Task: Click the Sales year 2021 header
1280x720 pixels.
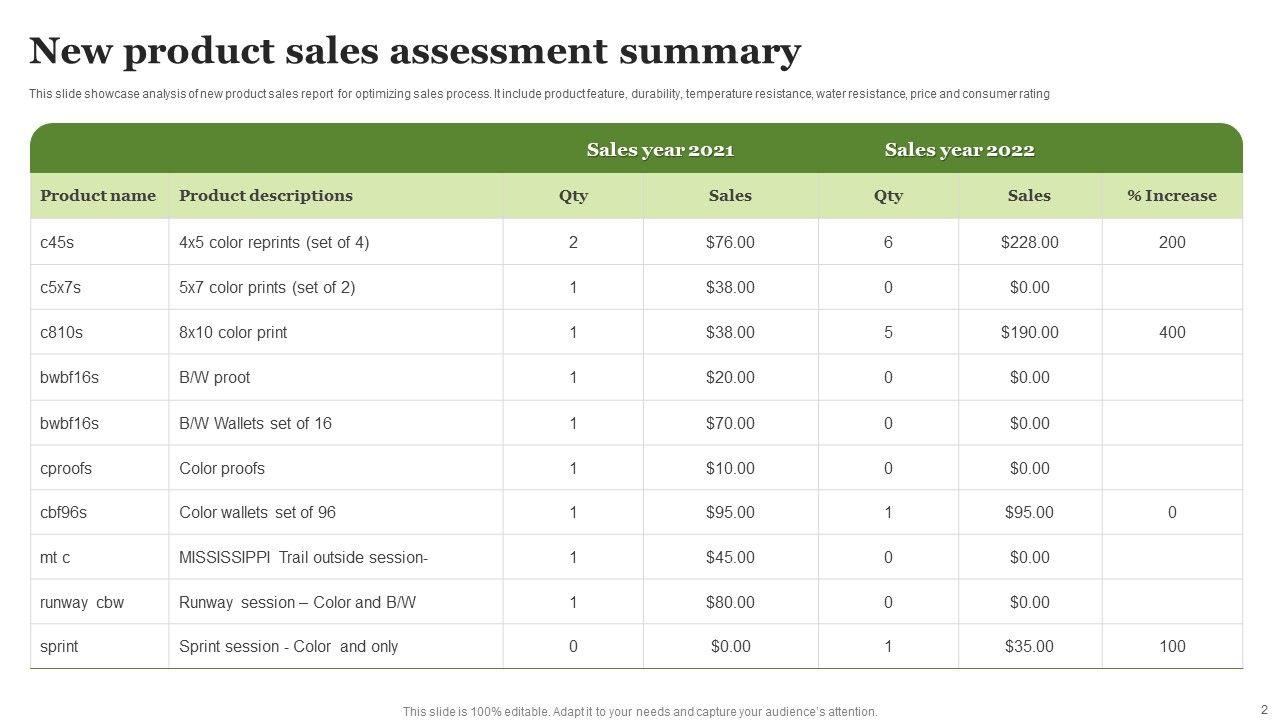Action: coord(660,150)
